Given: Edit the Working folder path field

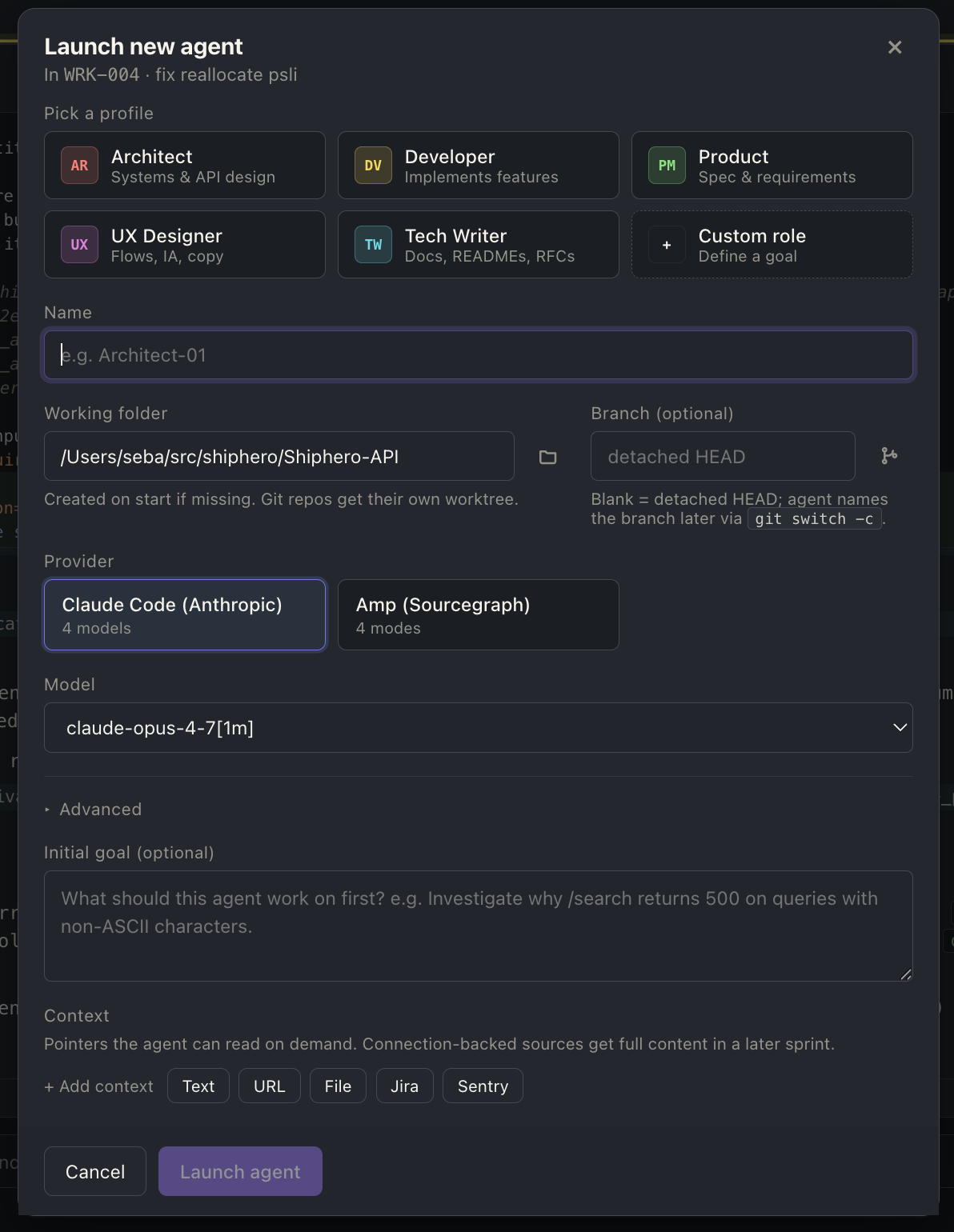Looking at the screenshot, I should coord(279,457).
